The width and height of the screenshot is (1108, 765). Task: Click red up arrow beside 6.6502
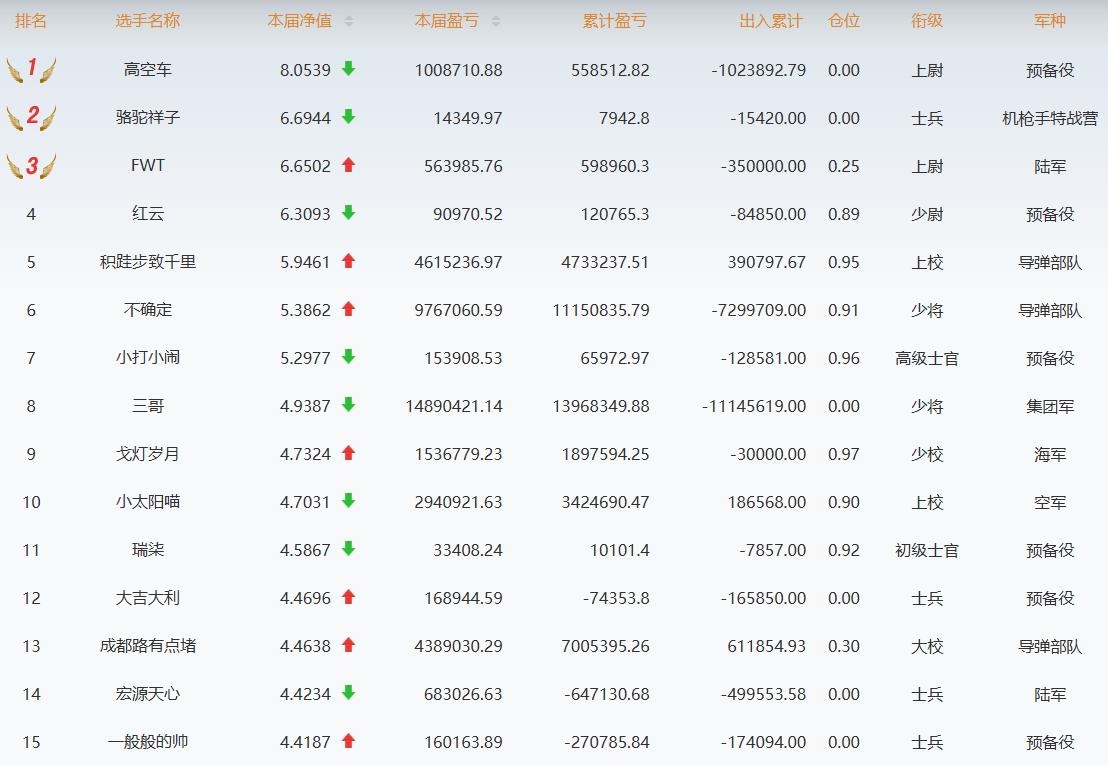348,165
